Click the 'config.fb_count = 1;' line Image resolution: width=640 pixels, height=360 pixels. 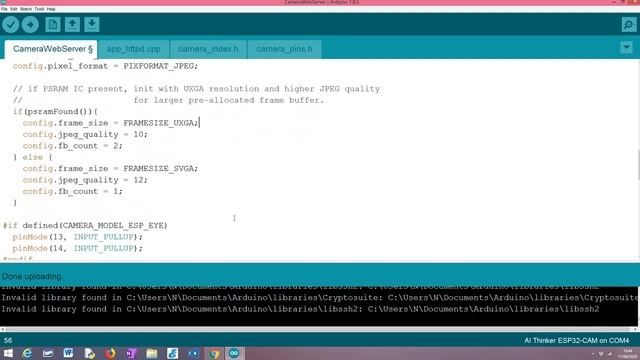[72, 191]
